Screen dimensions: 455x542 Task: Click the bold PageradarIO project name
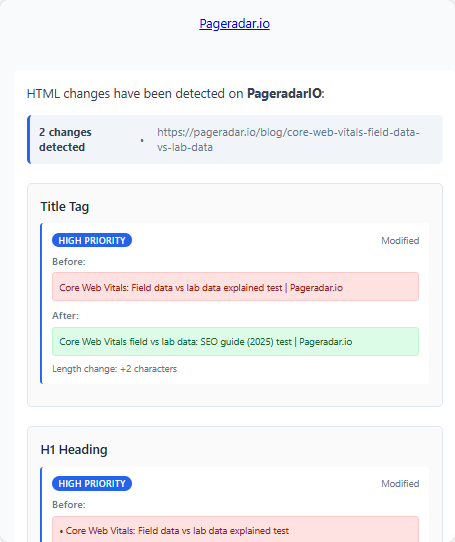click(x=285, y=94)
